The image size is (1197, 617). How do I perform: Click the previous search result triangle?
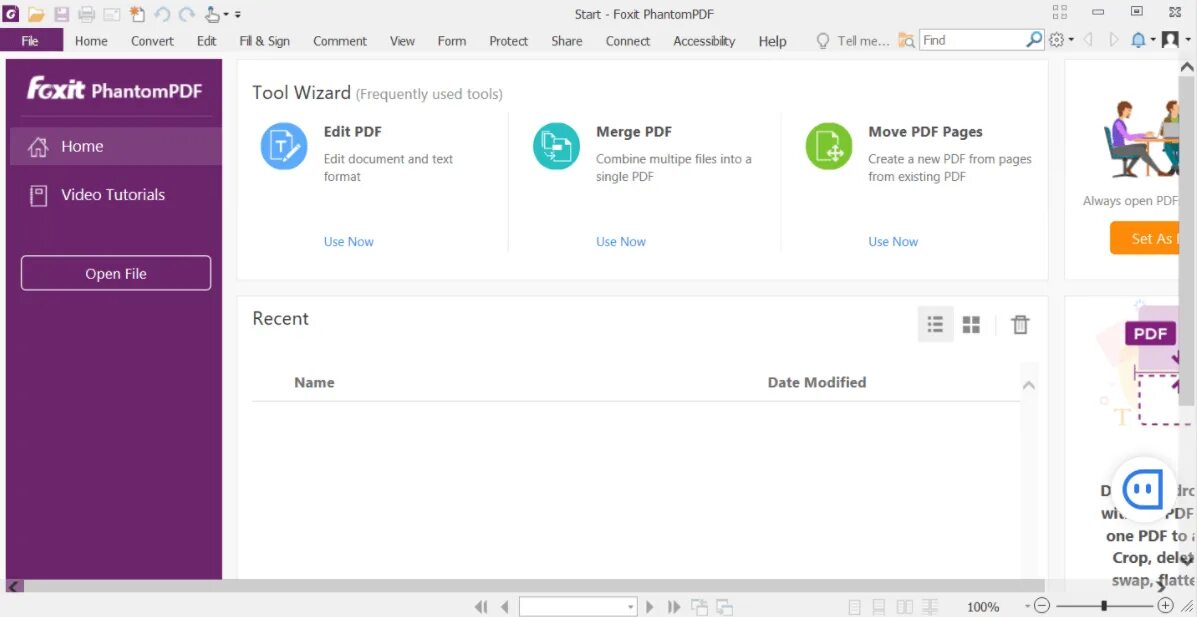pyautogui.click(x=1088, y=40)
